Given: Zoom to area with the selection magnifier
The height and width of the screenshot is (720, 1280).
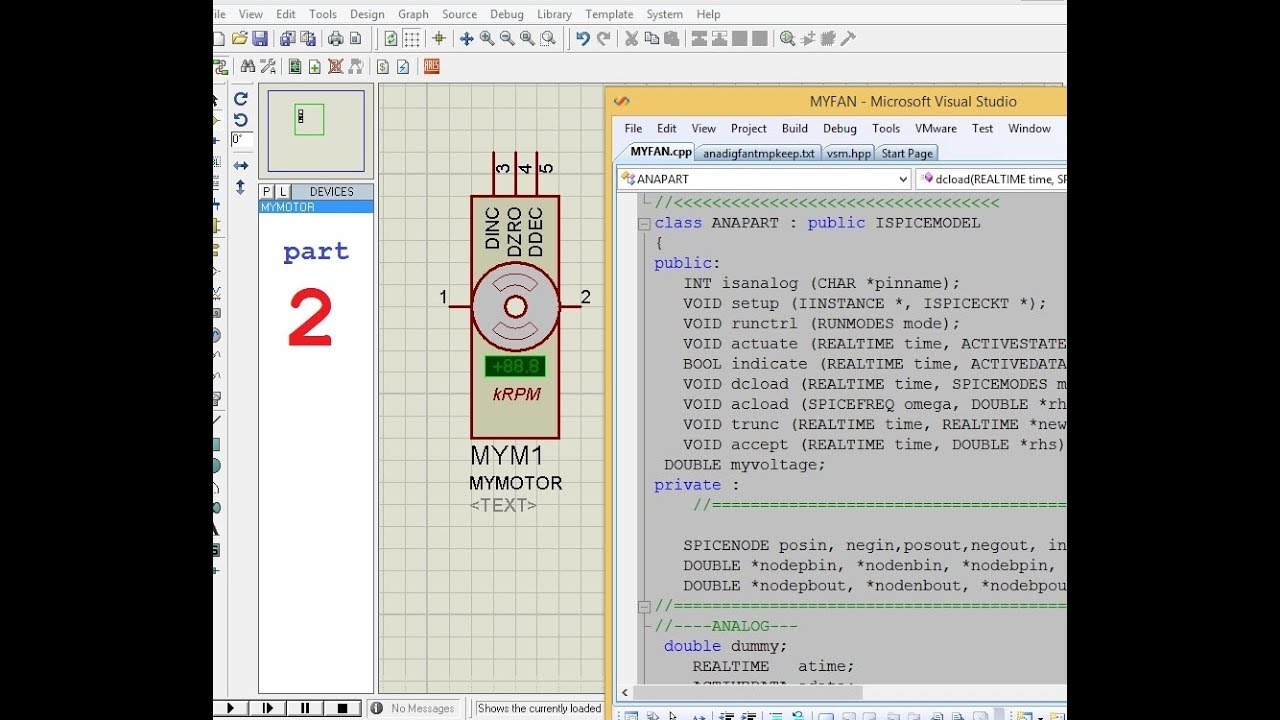Looking at the screenshot, I should [x=548, y=39].
